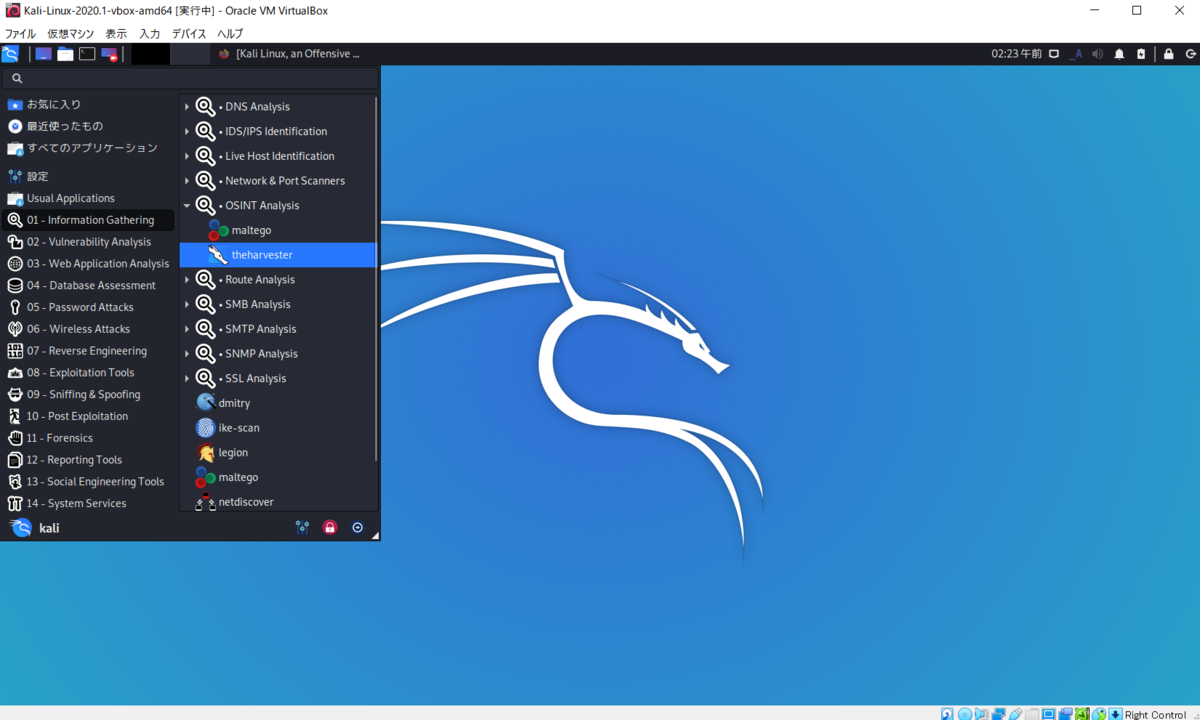Select 10 - Post Exploitation category
1200x720 pixels.
click(89, 416)
